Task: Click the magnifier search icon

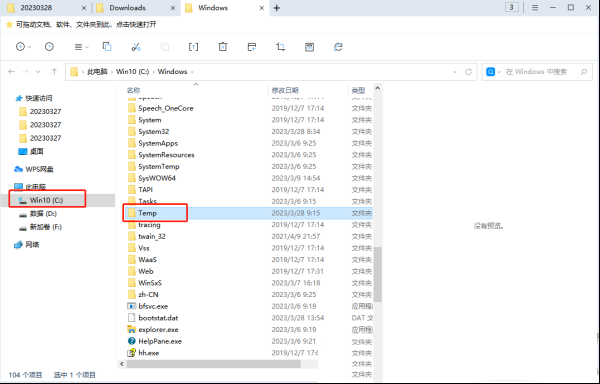Action: point(584,72)
